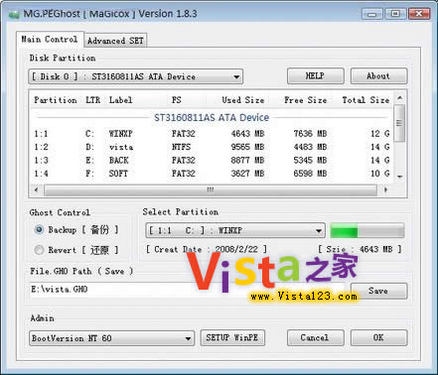
Task: Sort by Free Size column header
Action: [x=306, y=100]
